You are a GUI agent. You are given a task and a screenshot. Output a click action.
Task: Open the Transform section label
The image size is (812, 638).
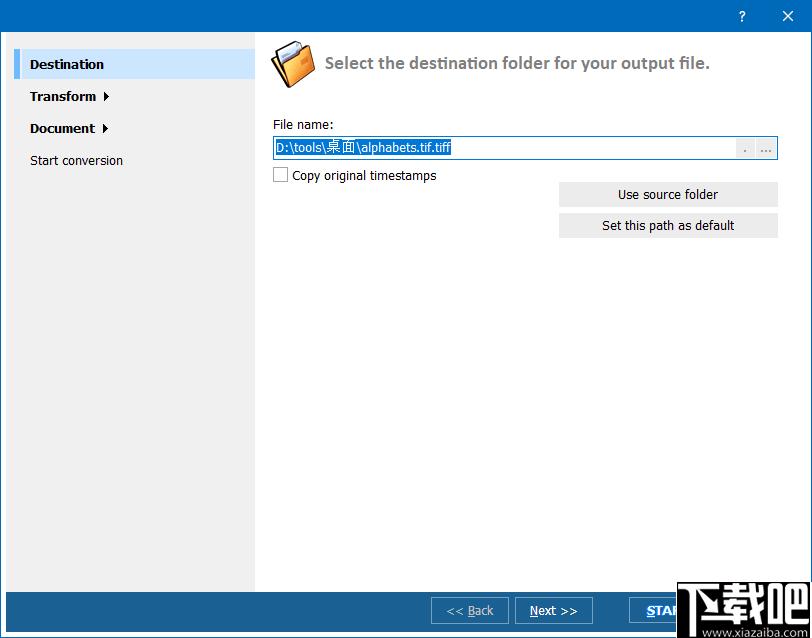click(63, 96)
